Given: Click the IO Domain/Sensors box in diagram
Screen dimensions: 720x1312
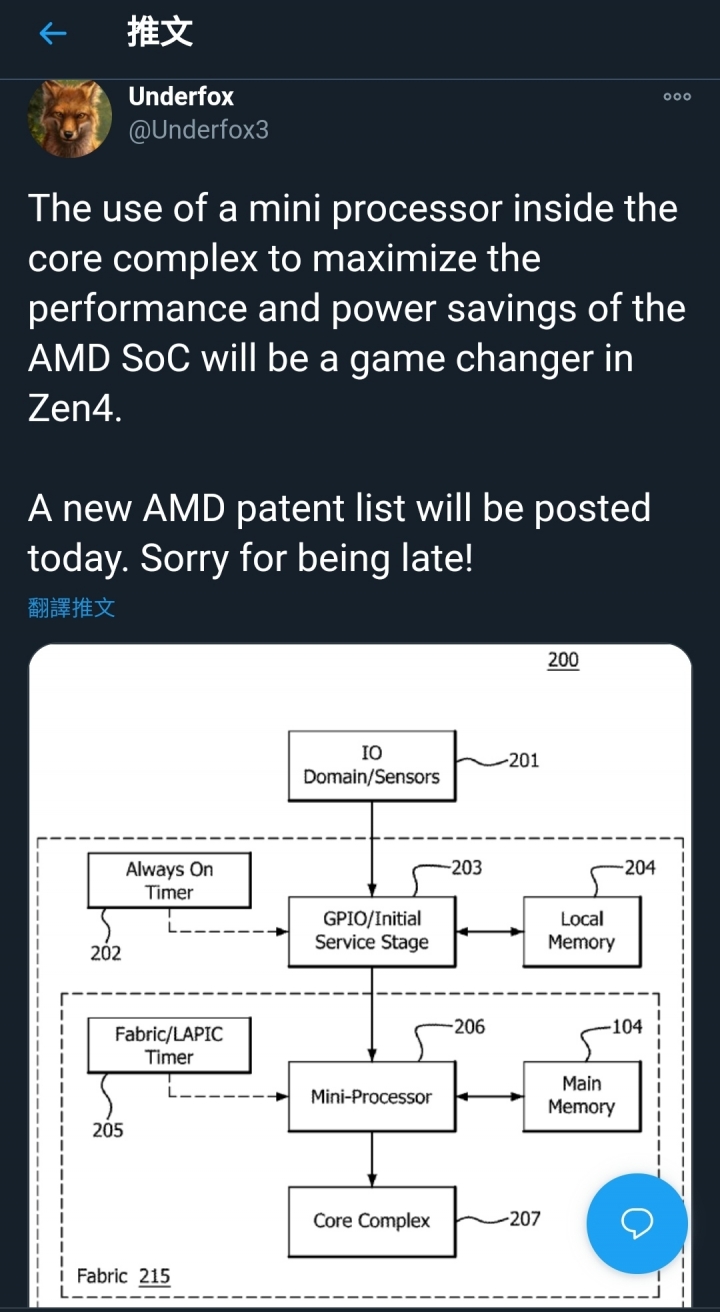Looking at the screenshot, I should [x=372, y=765].
